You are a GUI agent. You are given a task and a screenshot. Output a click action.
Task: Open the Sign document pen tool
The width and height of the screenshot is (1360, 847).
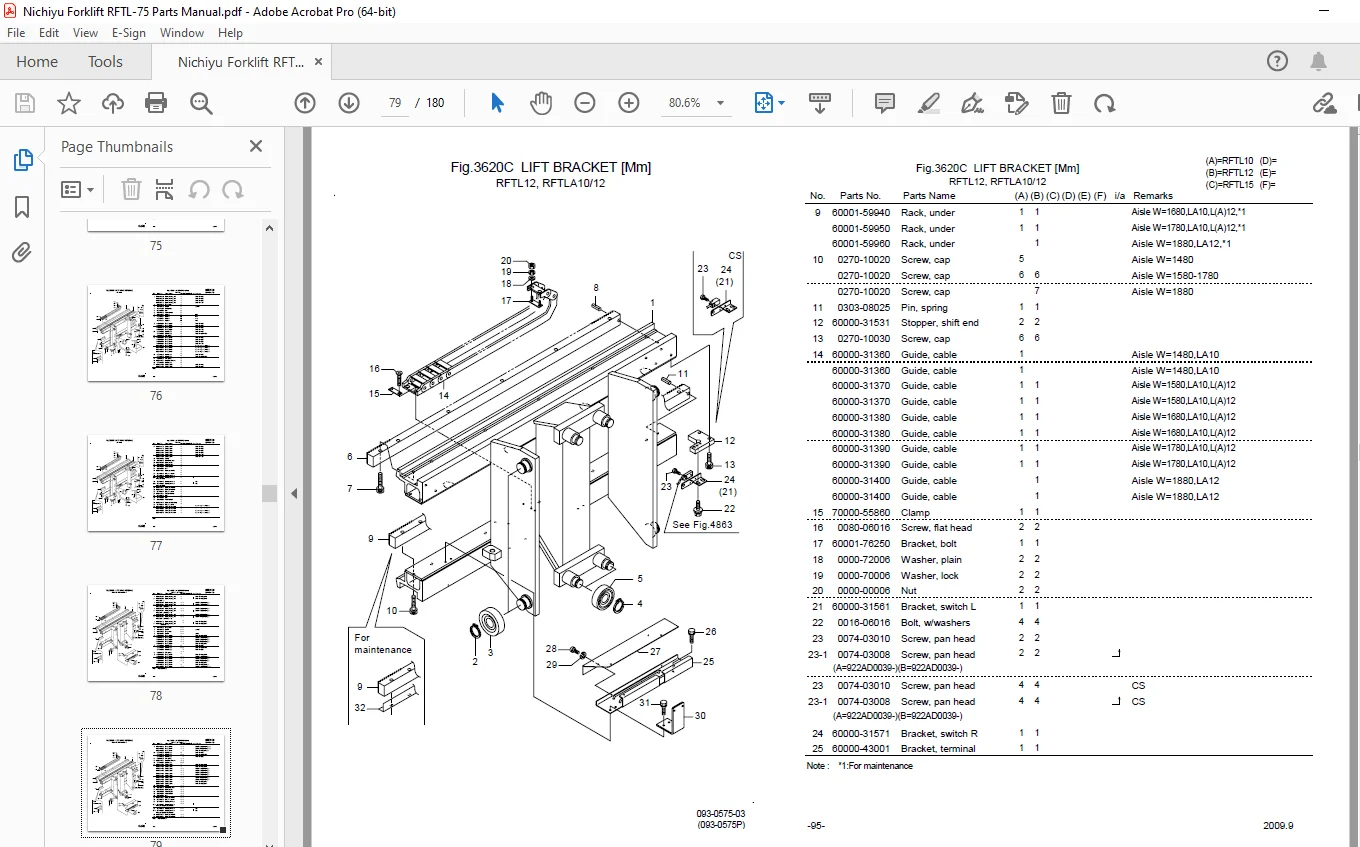coord(972,103)
